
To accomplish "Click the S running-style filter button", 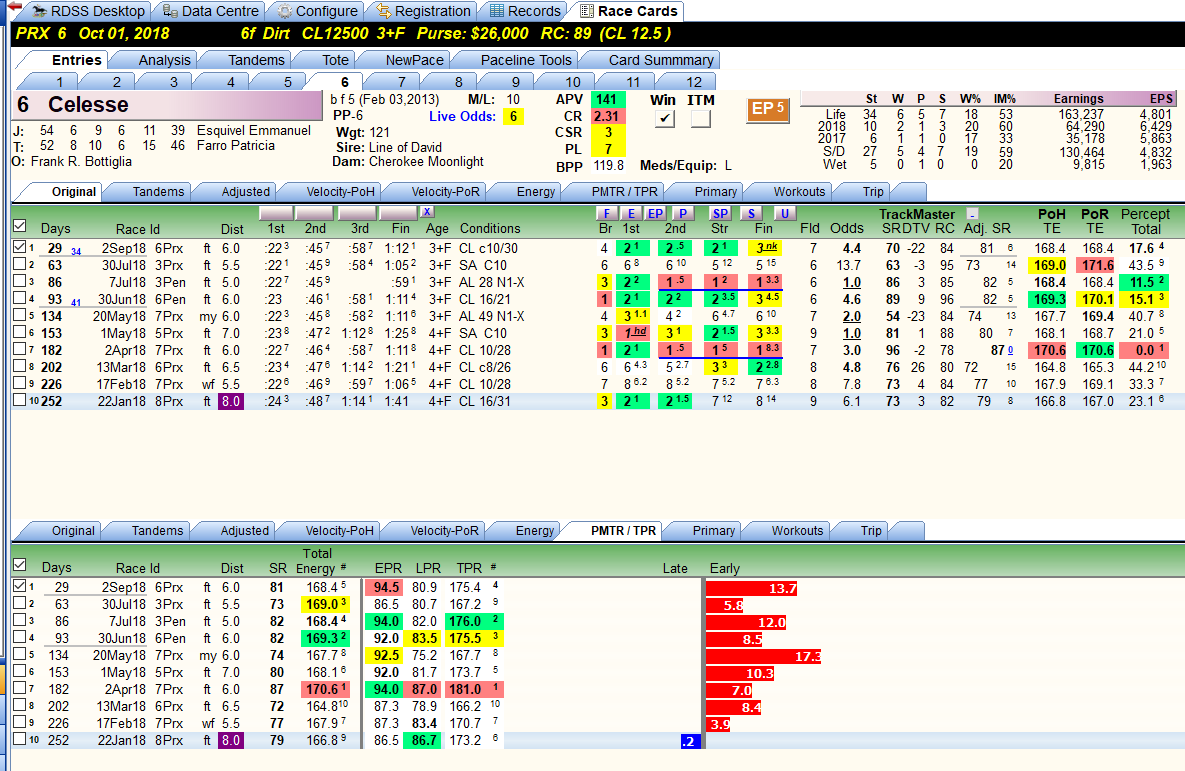I will [x=750, y=213].
